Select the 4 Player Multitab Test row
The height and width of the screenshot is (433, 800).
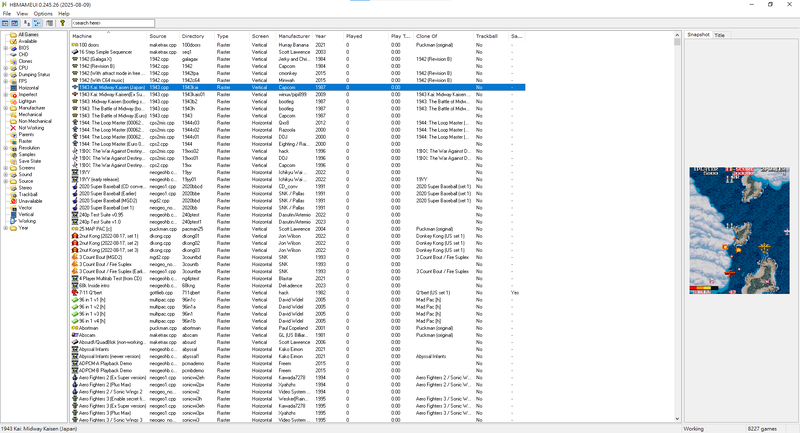298,278
